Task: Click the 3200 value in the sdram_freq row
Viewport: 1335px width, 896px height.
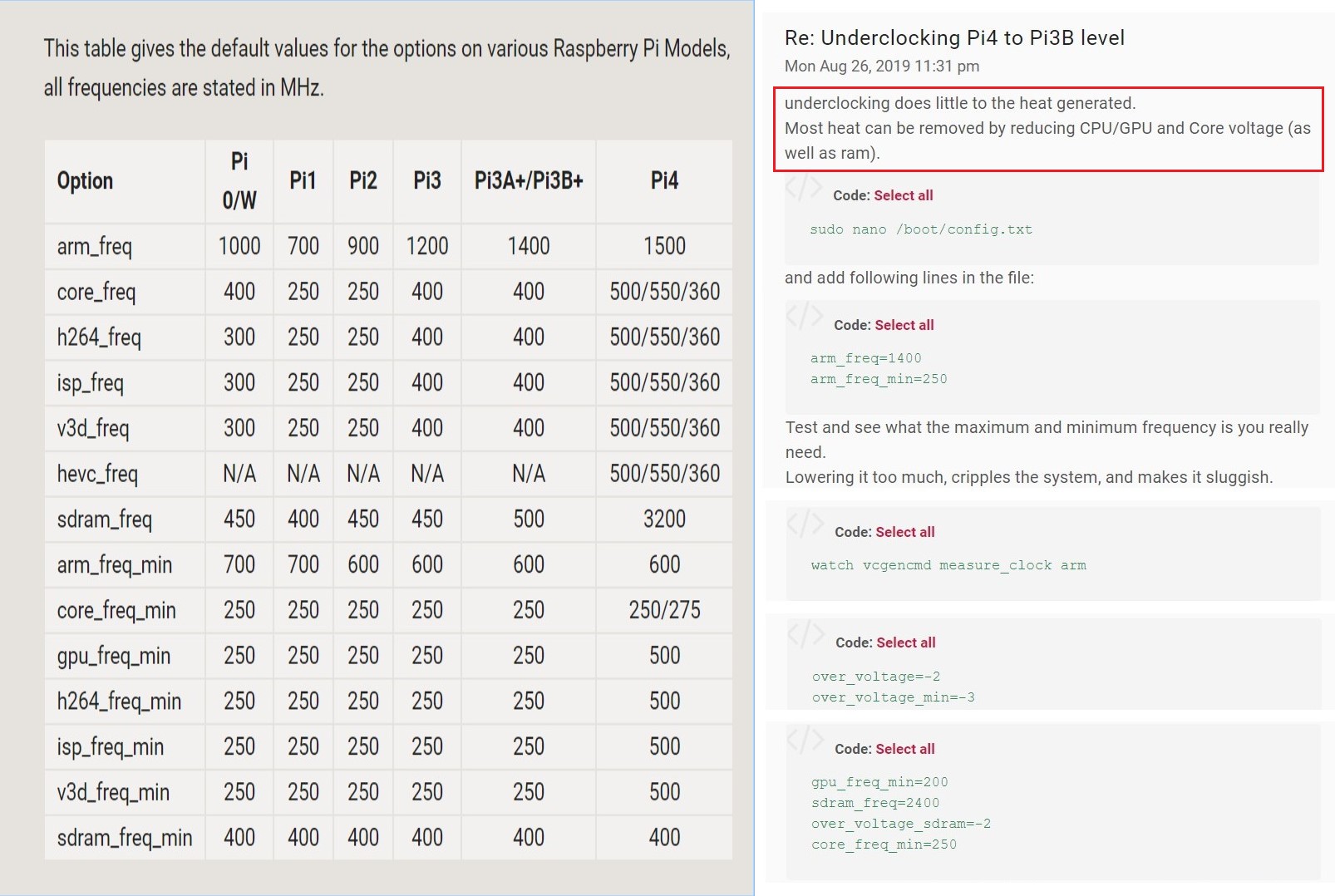Action: point(664,519)
